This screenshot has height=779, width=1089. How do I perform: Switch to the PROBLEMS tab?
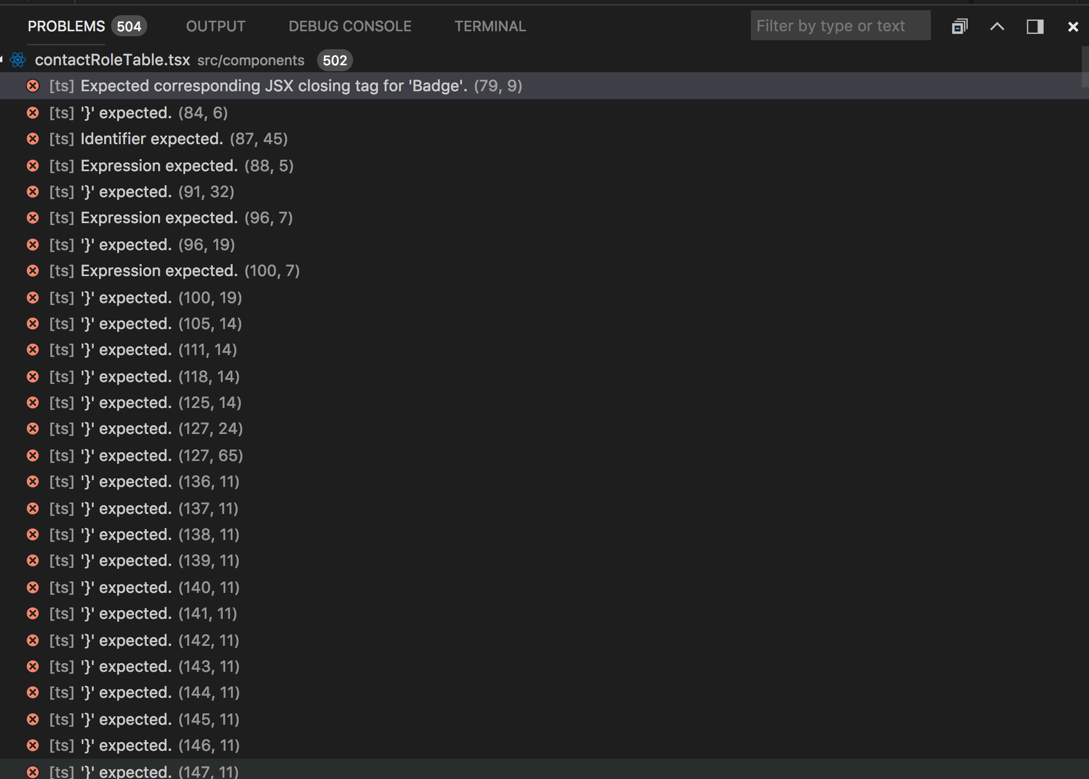point(66,26)
